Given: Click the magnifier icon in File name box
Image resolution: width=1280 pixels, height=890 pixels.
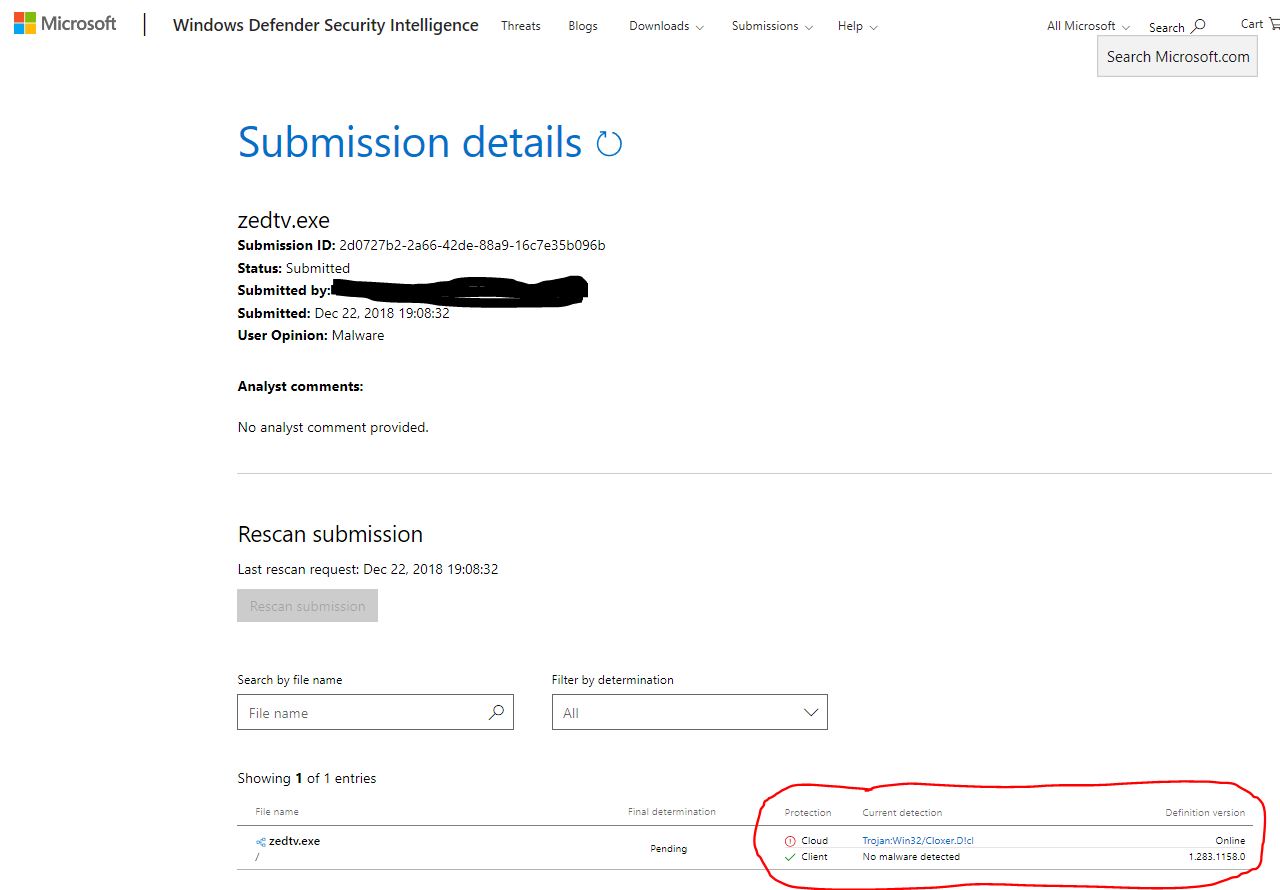Looking at the screenshot, I should (x=496, y=712).
